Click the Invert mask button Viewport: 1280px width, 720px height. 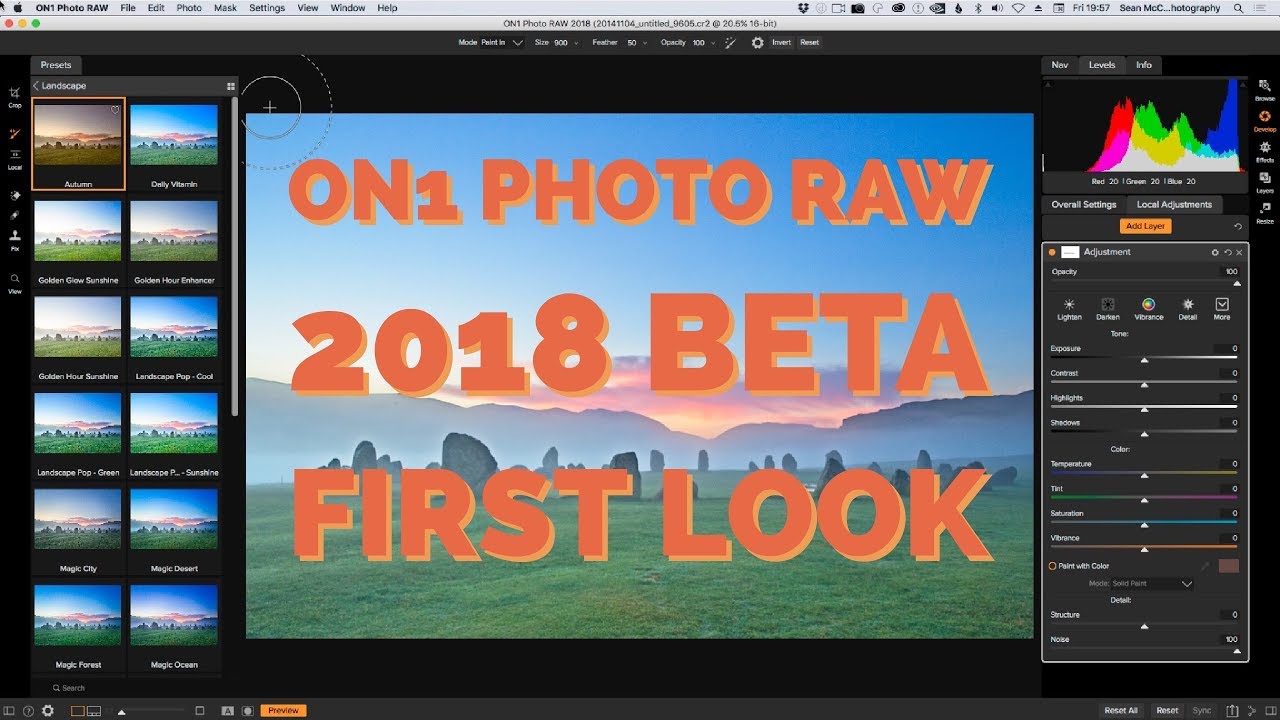(781, 43)
